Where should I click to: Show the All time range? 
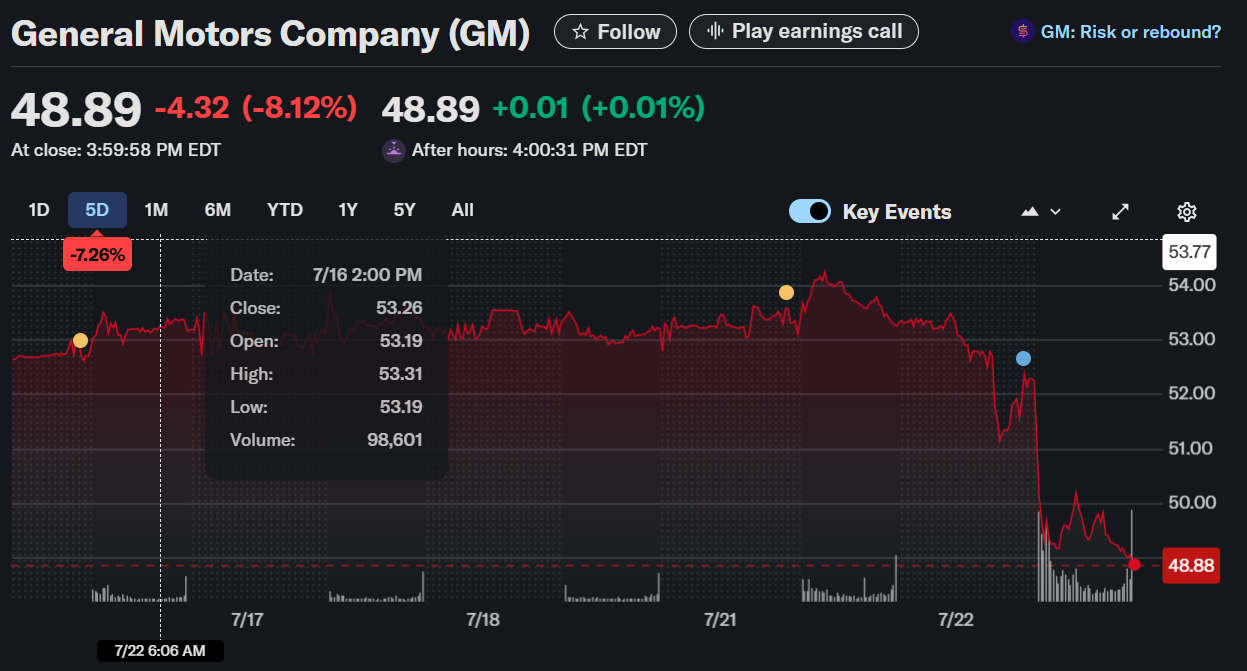[462, 210]
